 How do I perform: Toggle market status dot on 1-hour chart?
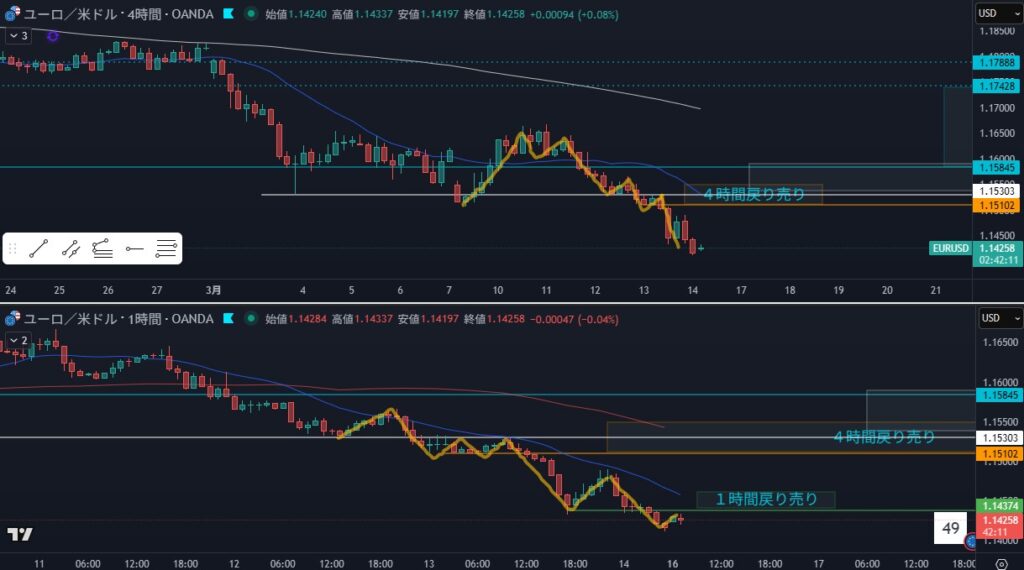pyautogui.click(x=249, y=319)
